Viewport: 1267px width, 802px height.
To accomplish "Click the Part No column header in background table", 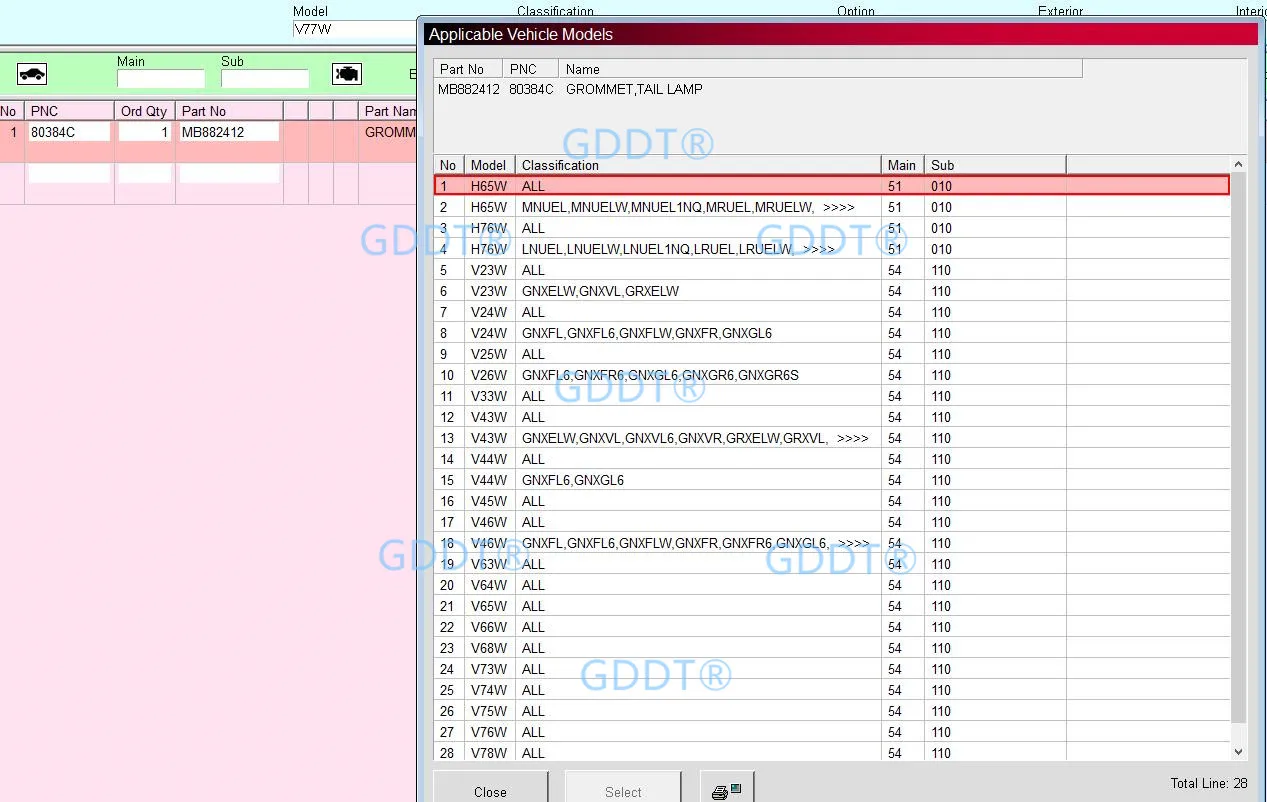I will pos(229,111).
